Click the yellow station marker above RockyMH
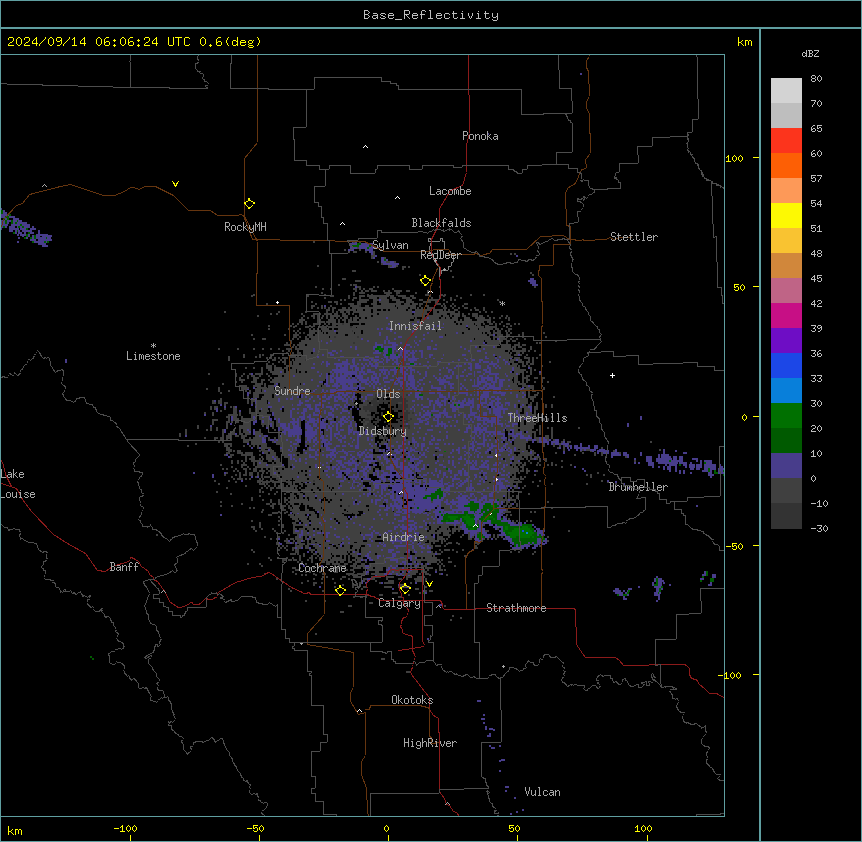The height and width of the screenshot is (842, 862). point(249,204)
